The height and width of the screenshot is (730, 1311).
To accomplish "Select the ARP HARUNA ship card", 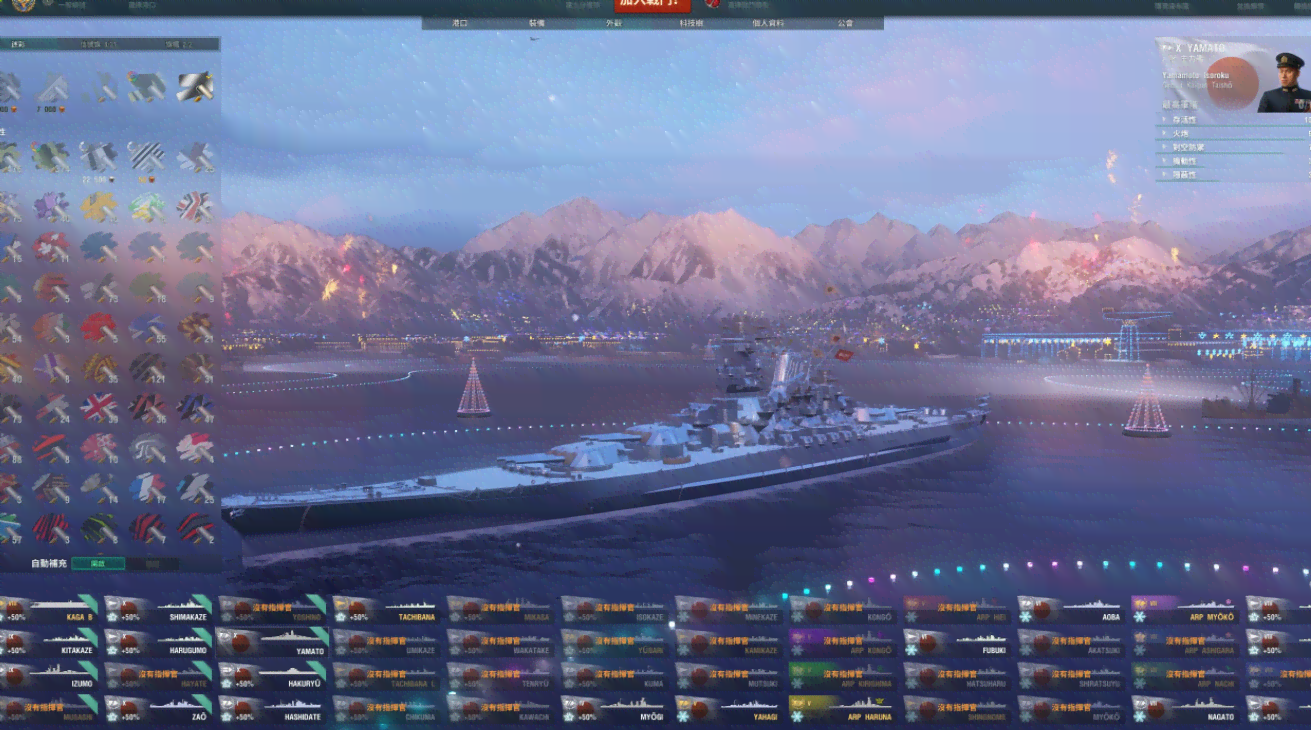I will pyautogui.click(x=842, y=710).
